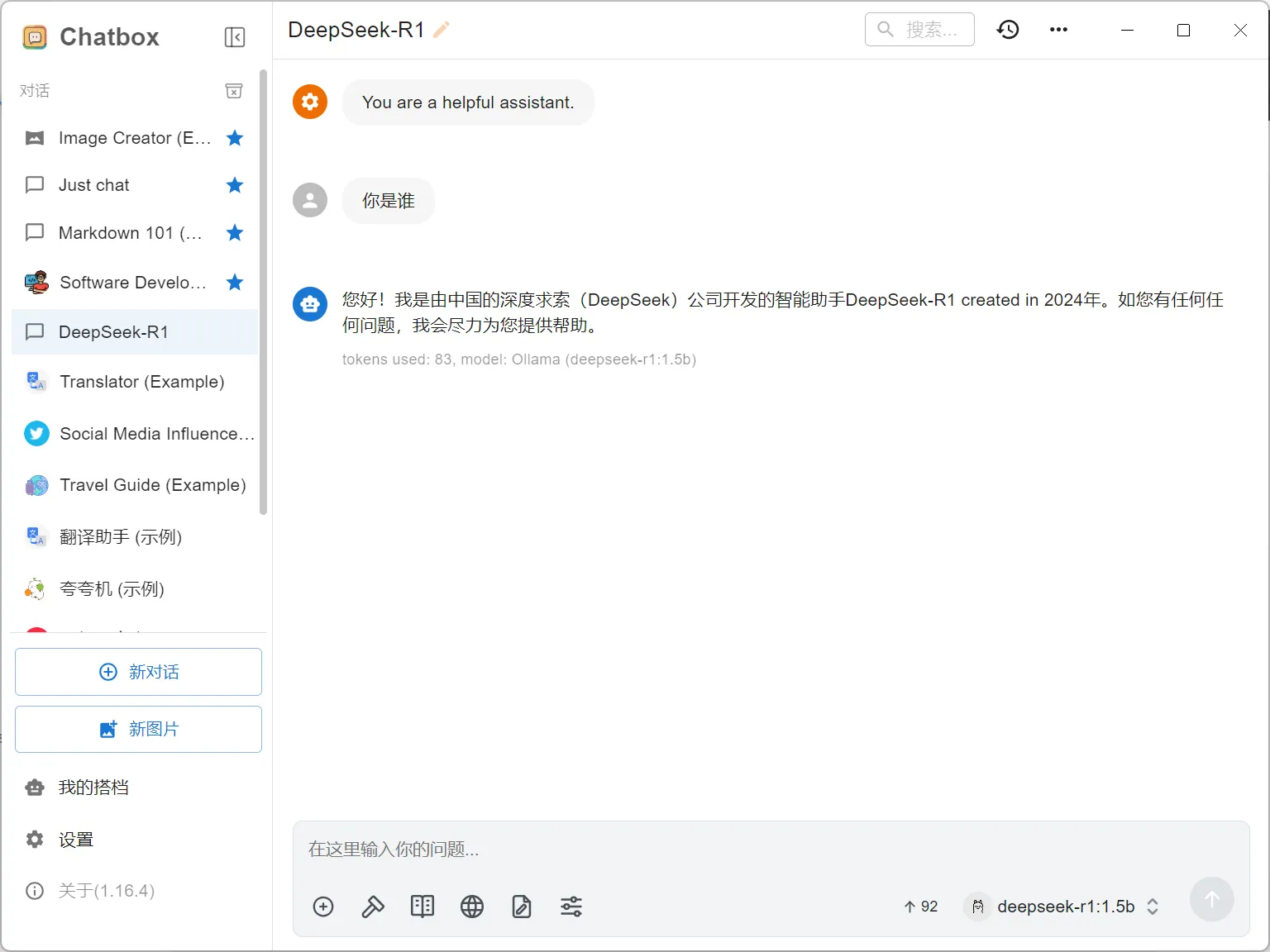Unstar the Just chat conversation

tap(235, 185)
